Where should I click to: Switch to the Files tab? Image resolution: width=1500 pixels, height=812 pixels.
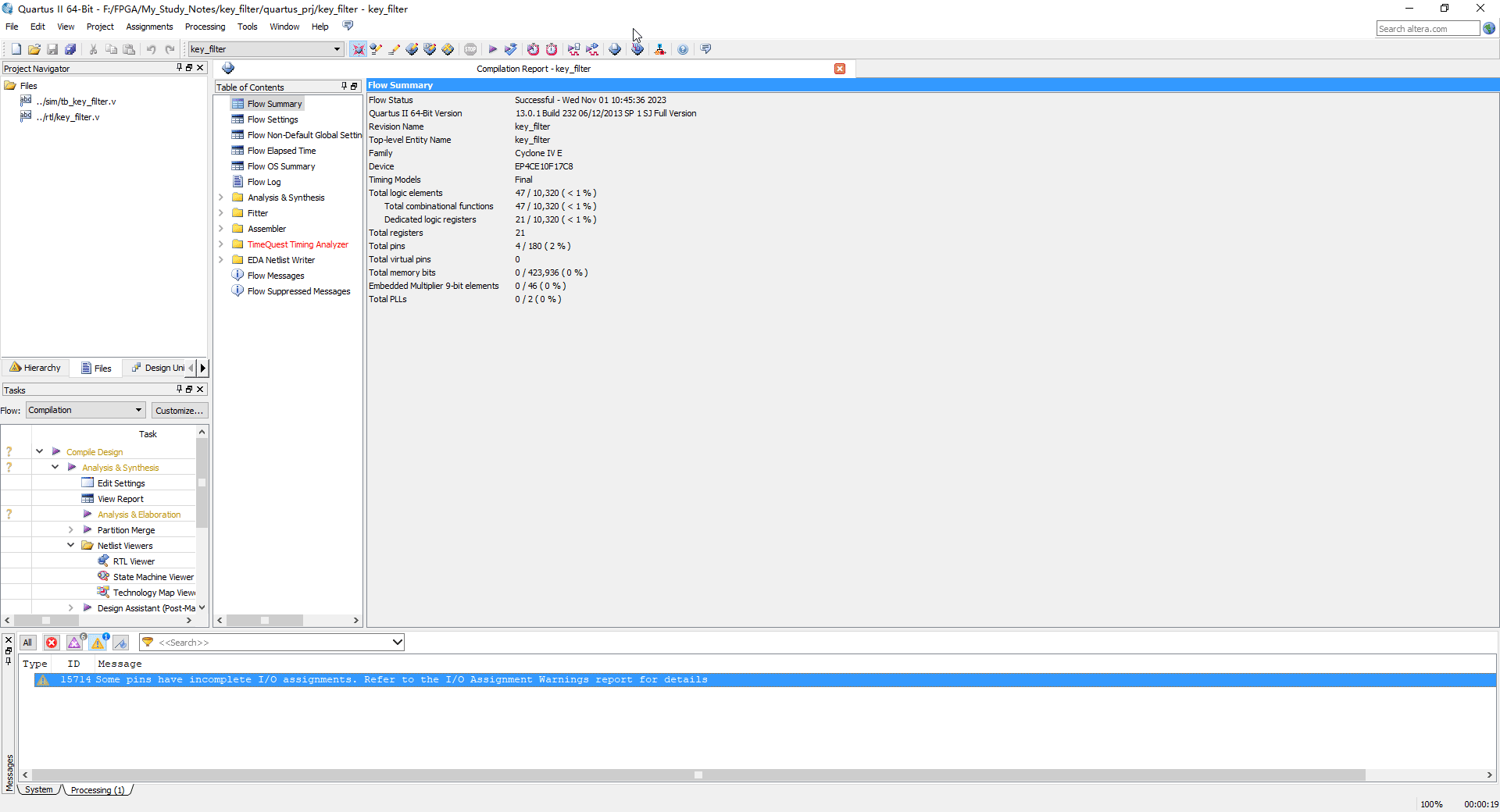pyautogui.click(x=96, y=368)
